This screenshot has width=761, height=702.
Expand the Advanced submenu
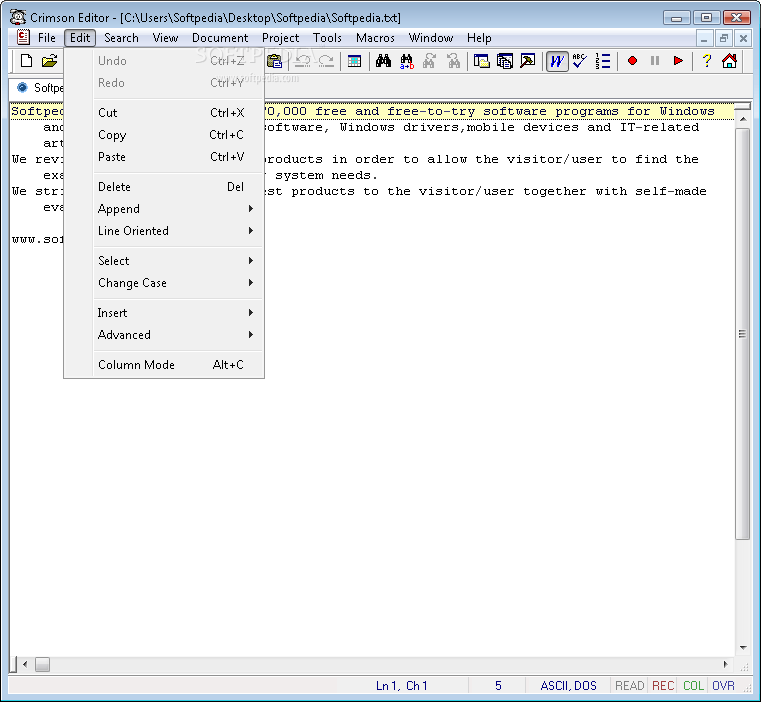coord(179,334)
